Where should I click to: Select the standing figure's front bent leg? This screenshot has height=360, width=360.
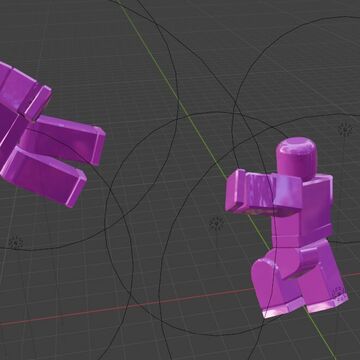coord(272,283)
